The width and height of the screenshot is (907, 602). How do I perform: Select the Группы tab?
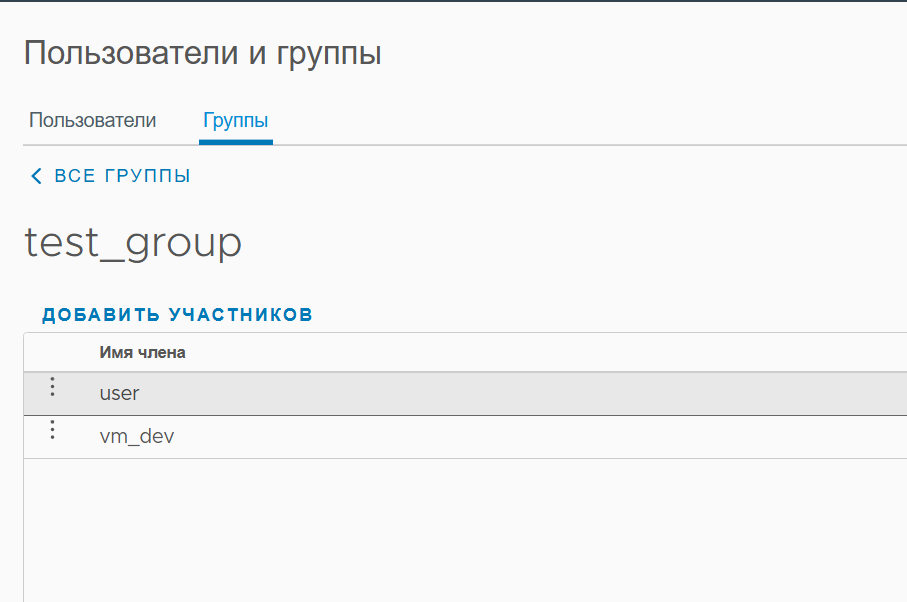[x=235, y=120]
